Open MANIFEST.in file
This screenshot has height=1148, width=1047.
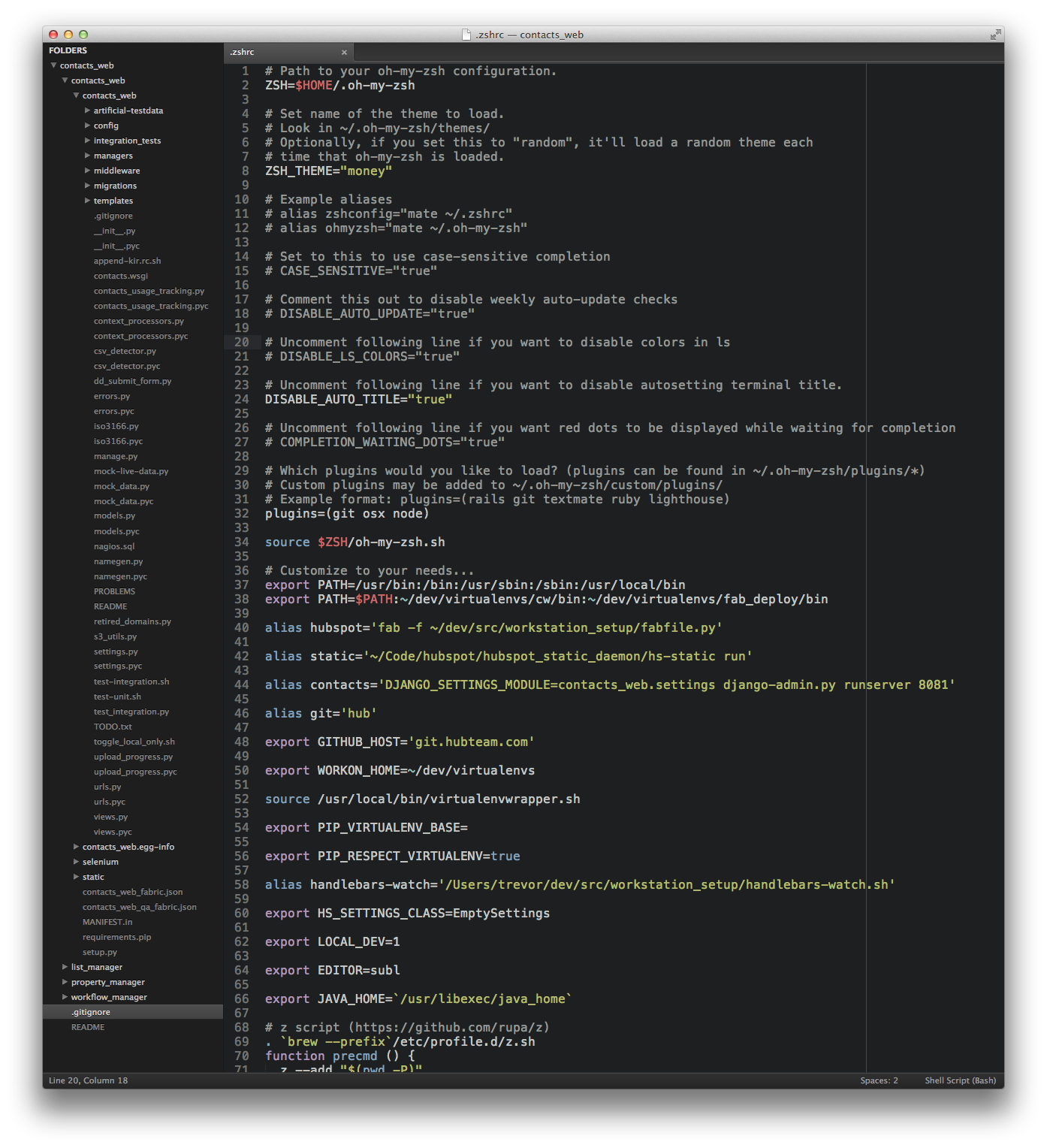pos(107,922)
